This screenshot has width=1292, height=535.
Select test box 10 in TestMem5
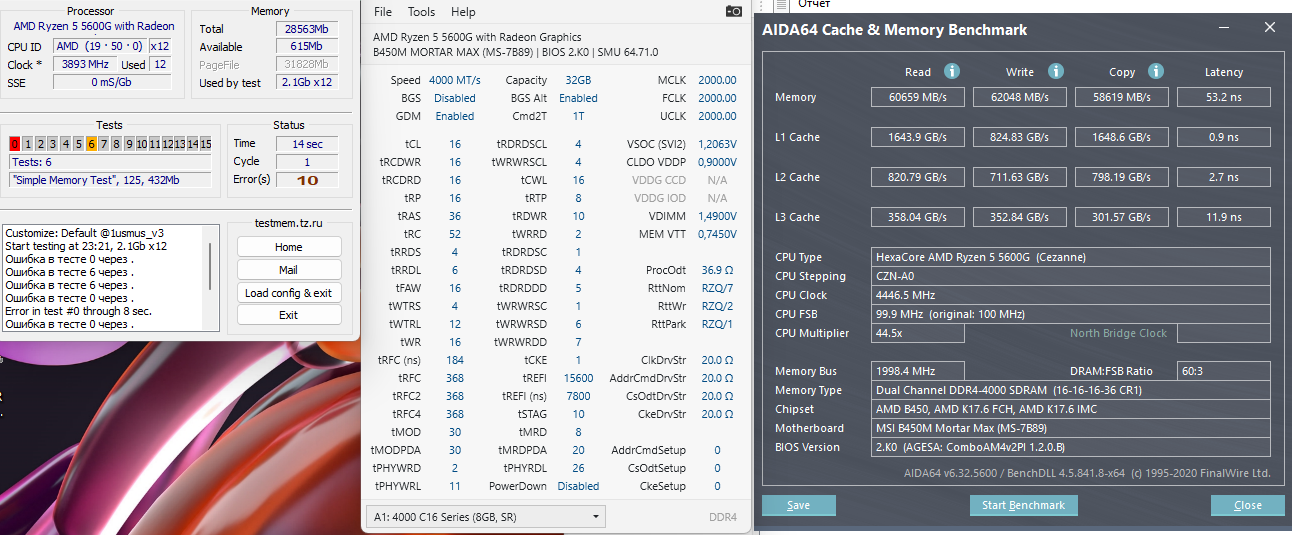tap(141, 144)
